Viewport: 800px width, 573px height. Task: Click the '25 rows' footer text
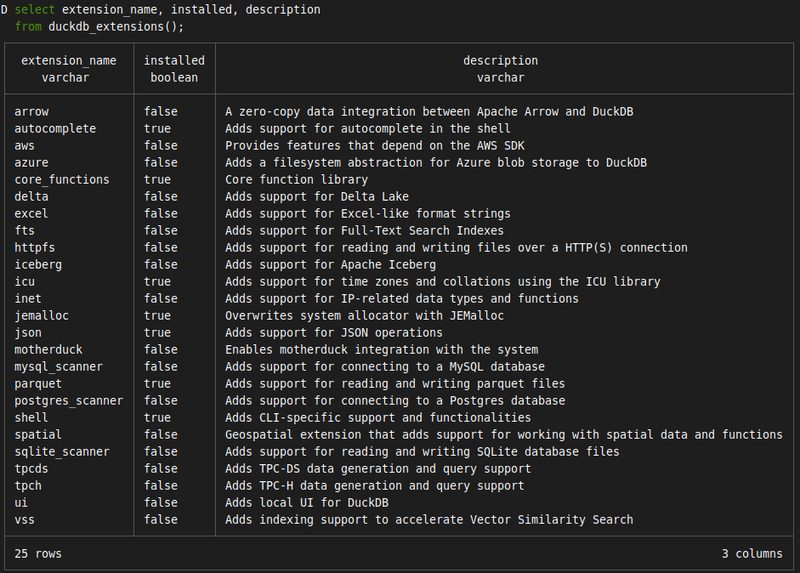click(38, 554)
